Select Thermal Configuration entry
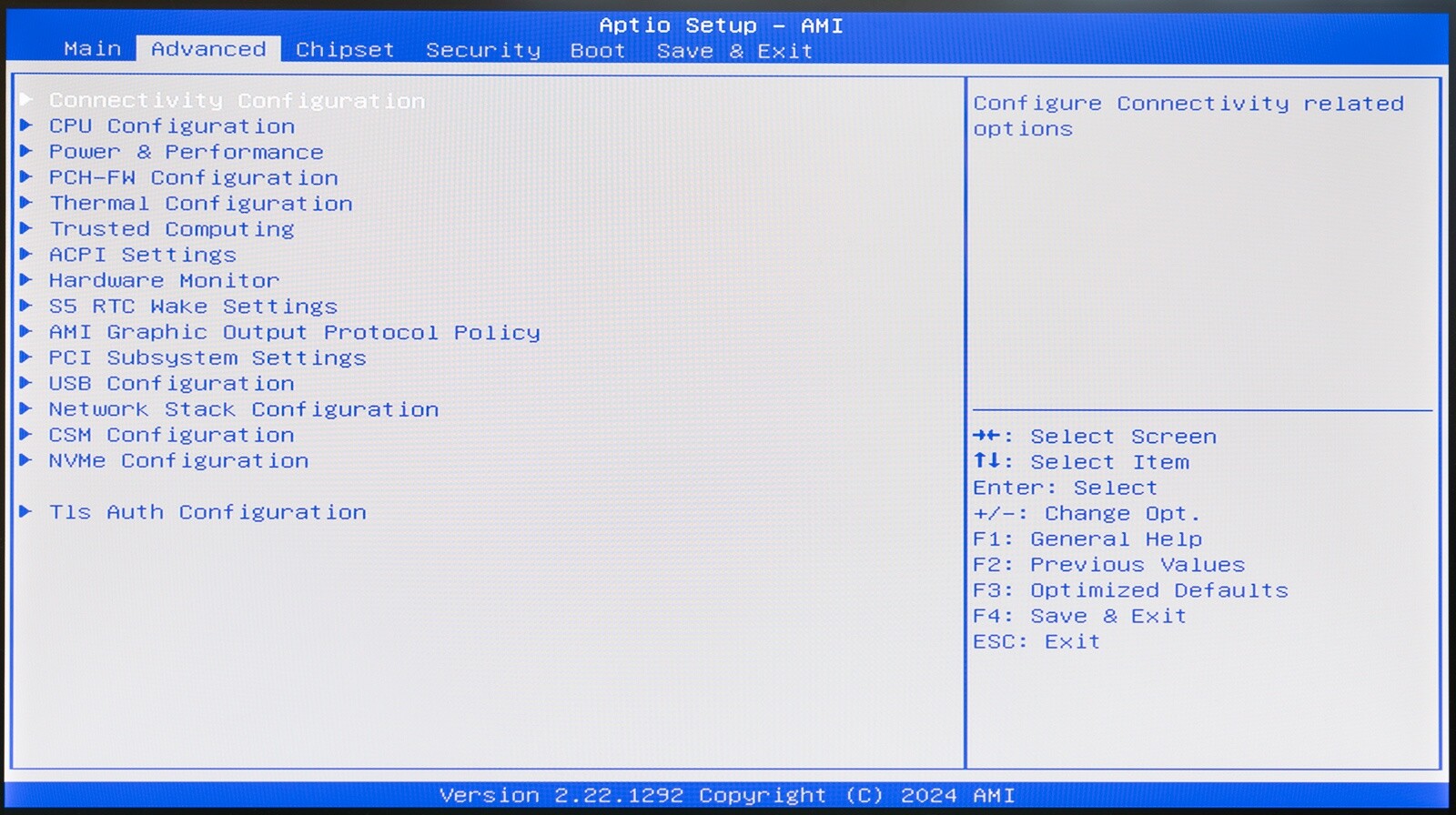The width and height of the screenshot is (1456, 815). click(x=201, y=203)
